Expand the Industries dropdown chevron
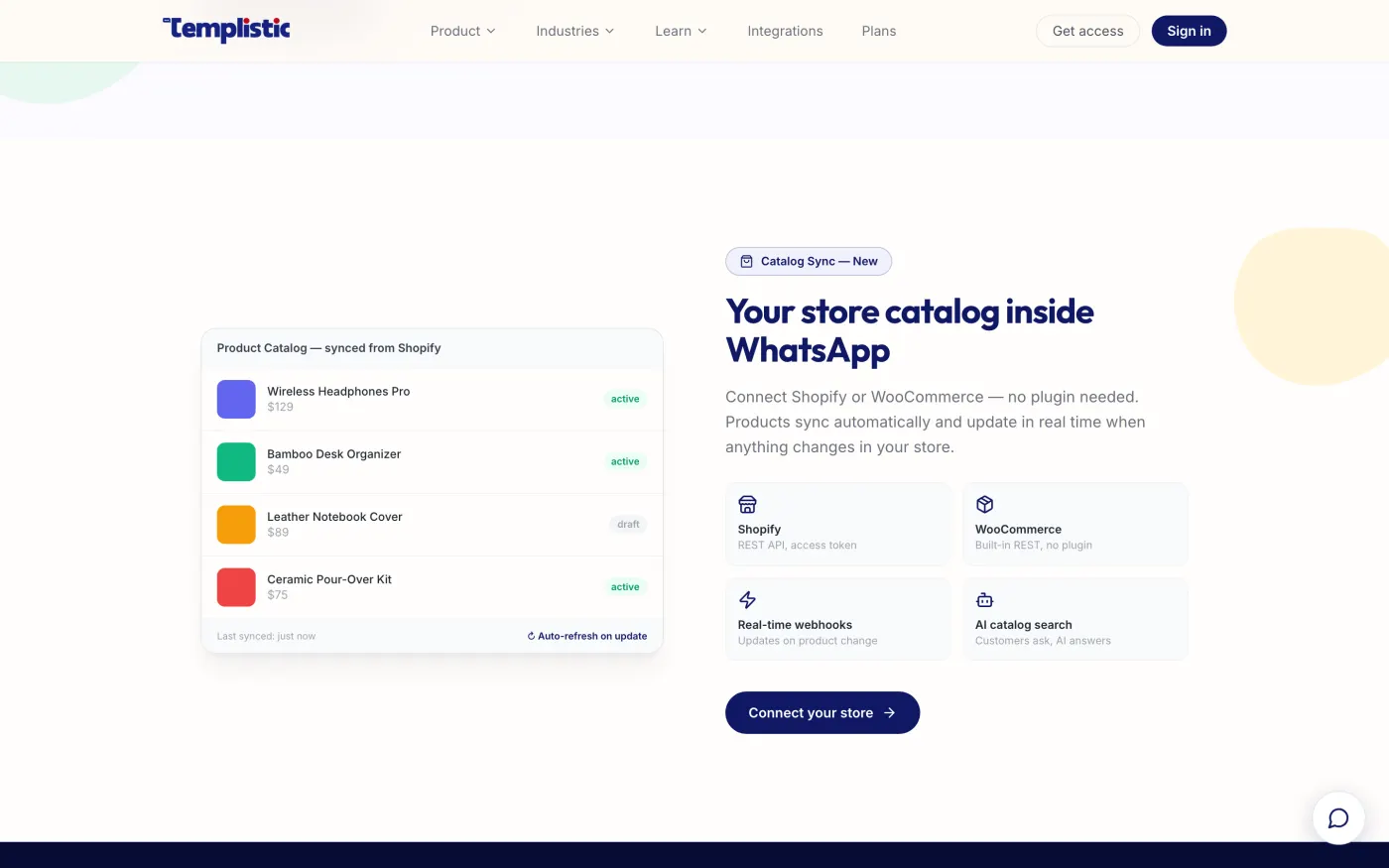Viewport: 1389px width, 868px height. tap(609, 31)
